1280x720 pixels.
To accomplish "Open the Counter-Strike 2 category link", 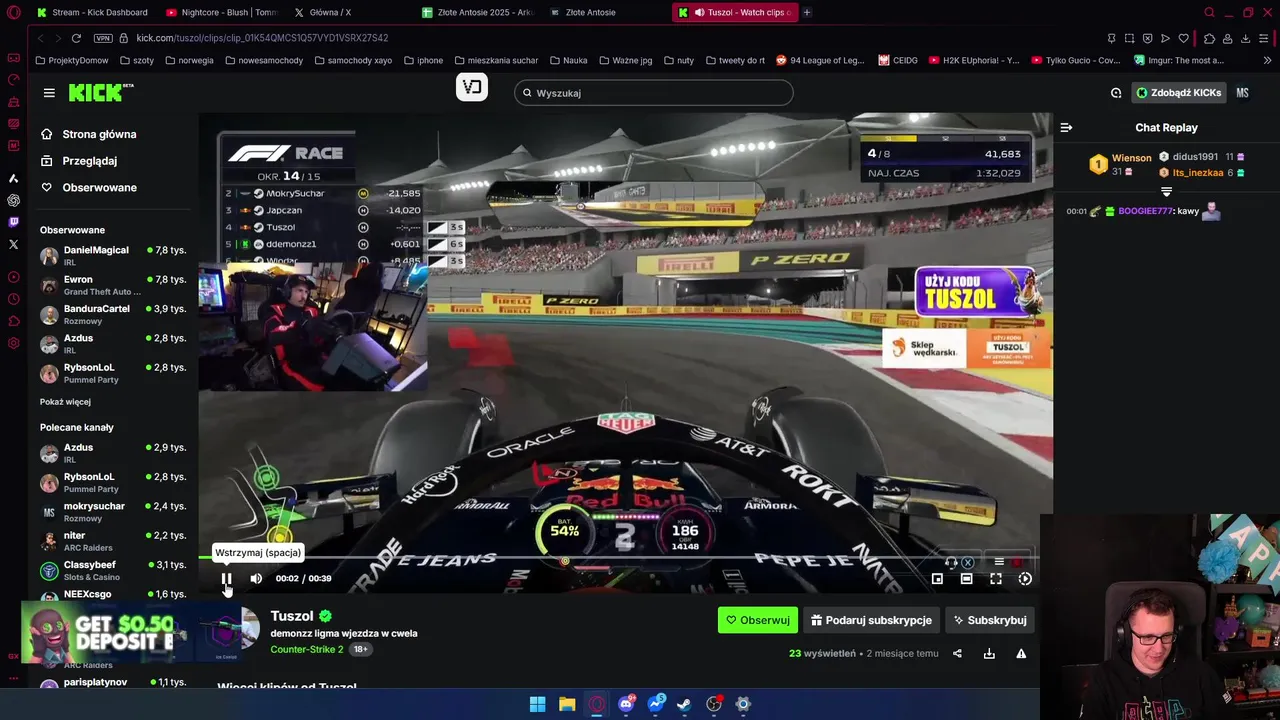I will (x=306, y=649).
